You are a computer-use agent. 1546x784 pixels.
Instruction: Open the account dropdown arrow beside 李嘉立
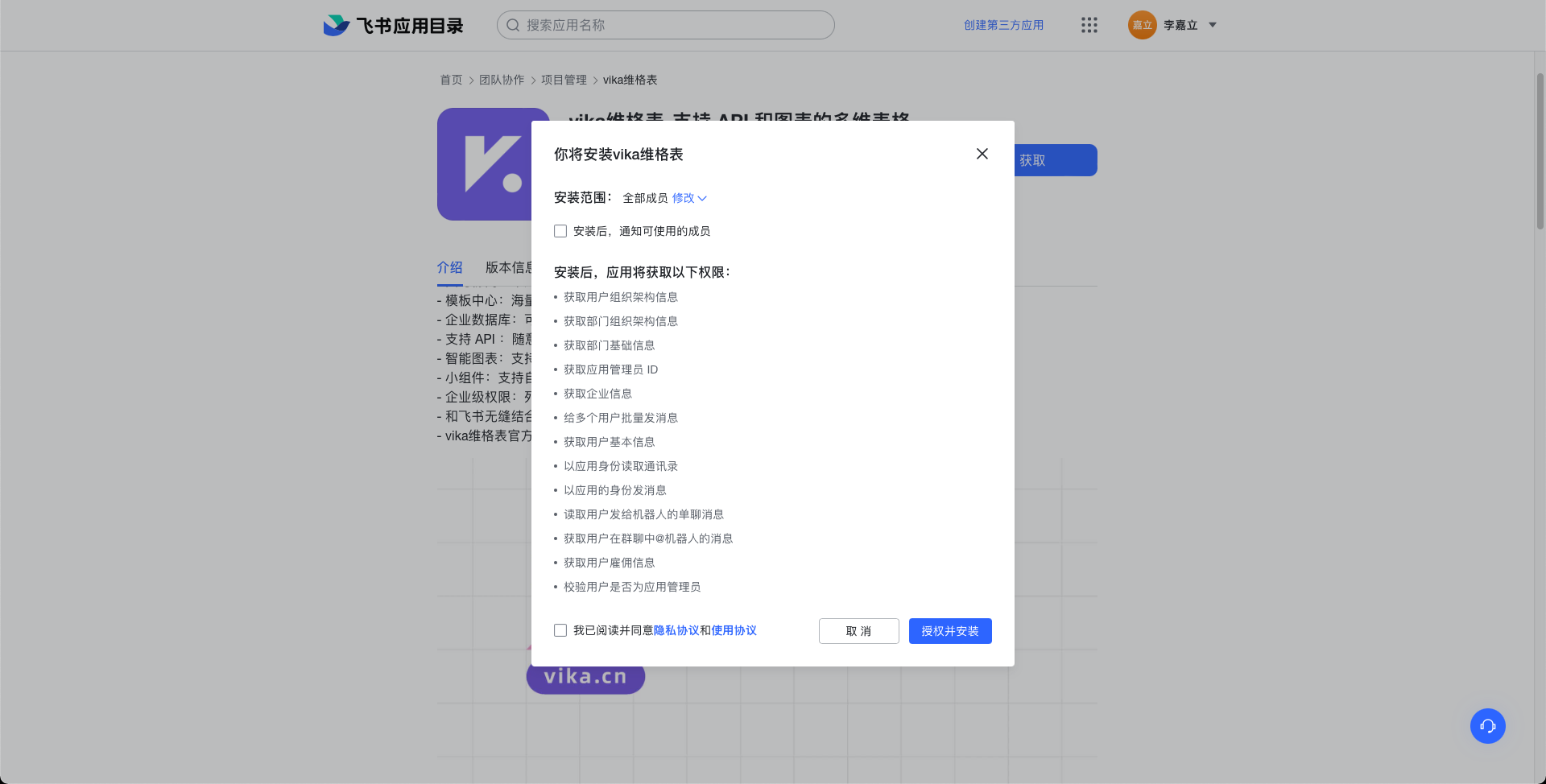[x=1213, y=25]
